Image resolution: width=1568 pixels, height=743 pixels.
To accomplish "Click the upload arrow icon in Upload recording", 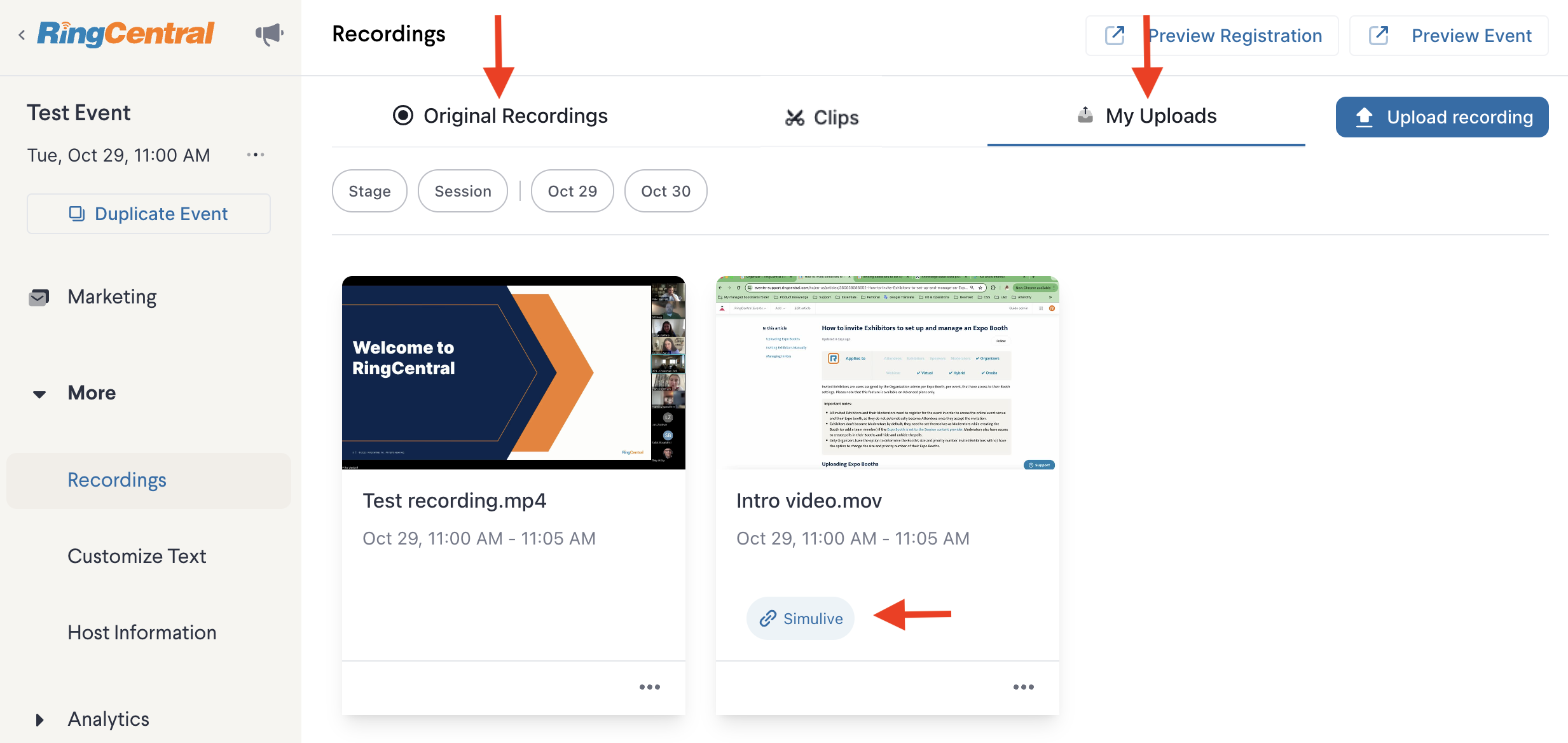I will (1364, 117).
